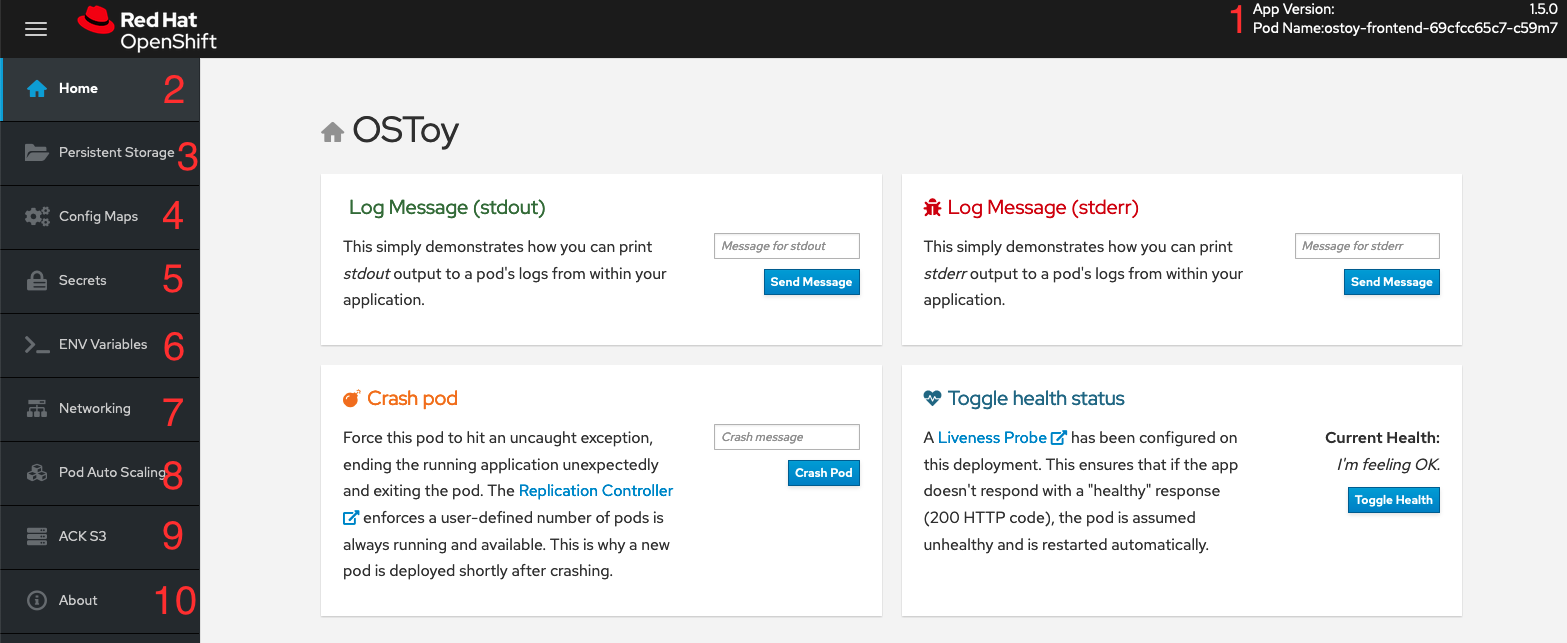The width and height of the screenshot is (1567, 643).
Task: Open the Replication Controller link
Action: point(595,491)
